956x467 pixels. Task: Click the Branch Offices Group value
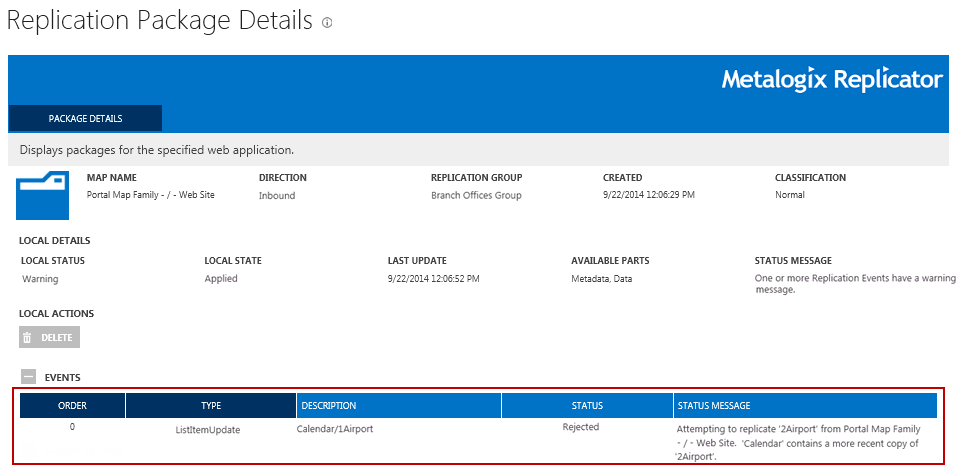pyautogui.click(x=476, y=196)
